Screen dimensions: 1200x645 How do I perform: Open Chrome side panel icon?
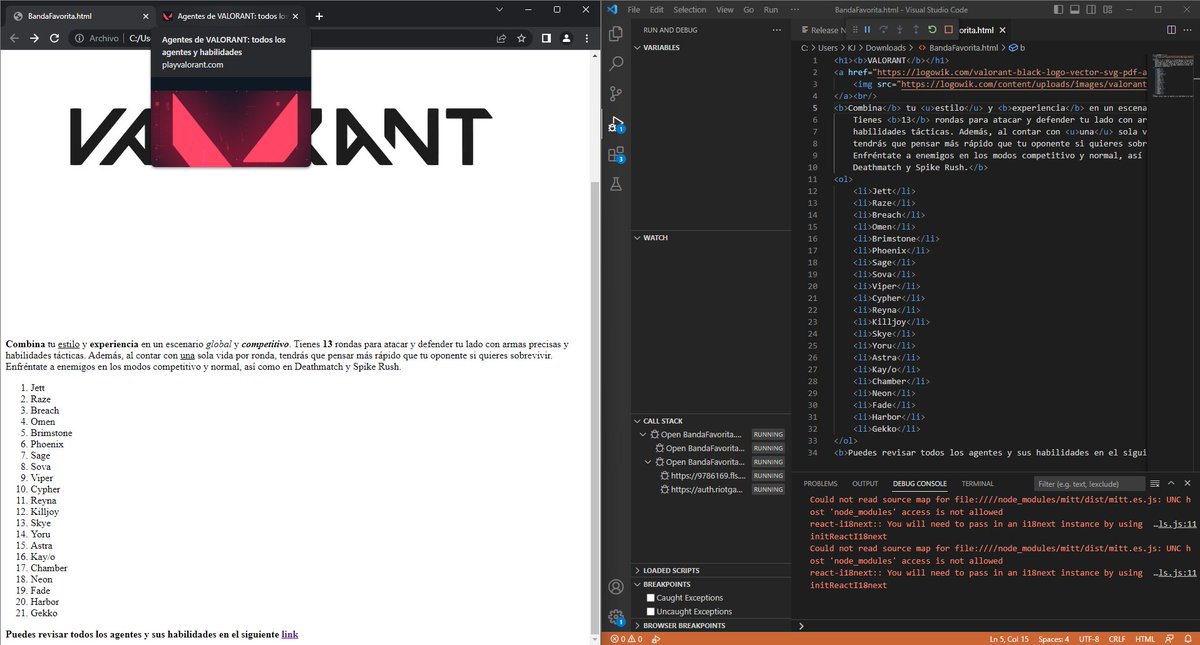coord(547,38)
